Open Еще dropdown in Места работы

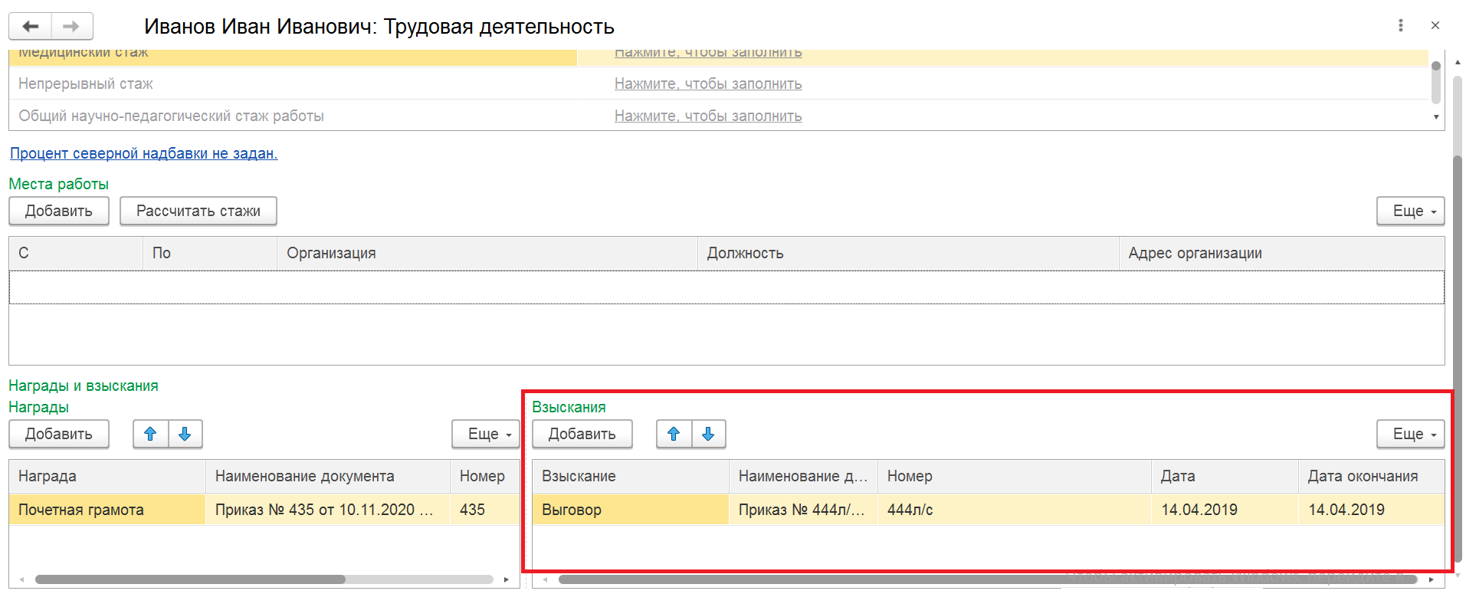pyautogui.click(x=1410, y=211)
